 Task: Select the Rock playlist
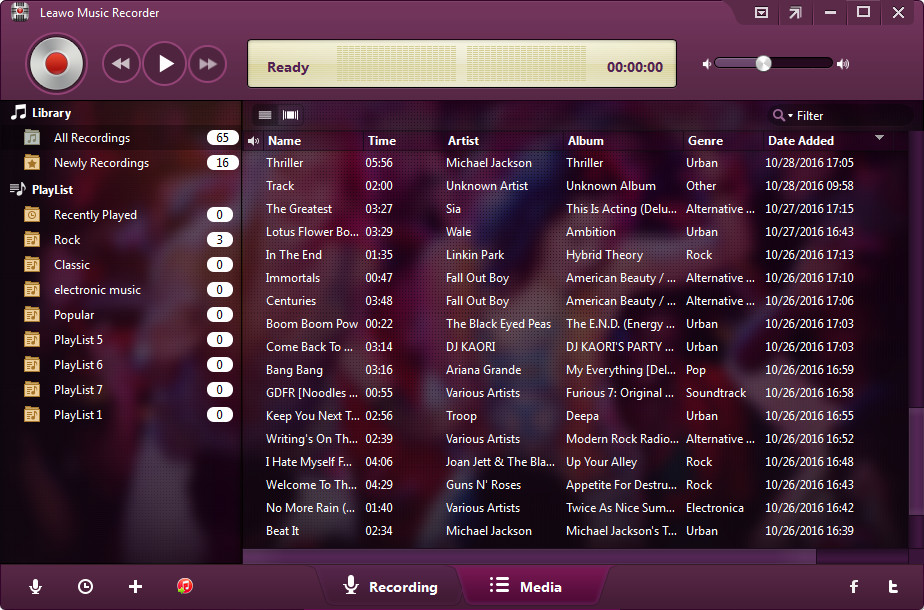point(67,240)
